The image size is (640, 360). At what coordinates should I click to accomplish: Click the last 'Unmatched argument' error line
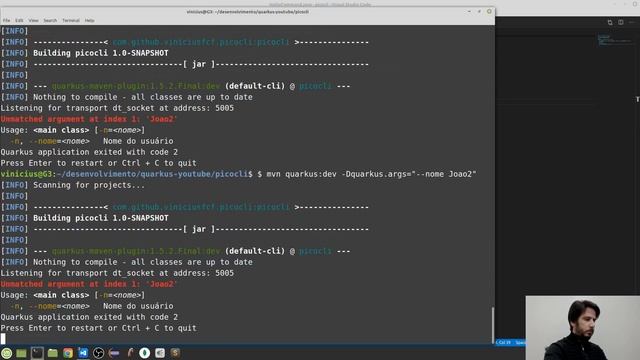[89, 284]
